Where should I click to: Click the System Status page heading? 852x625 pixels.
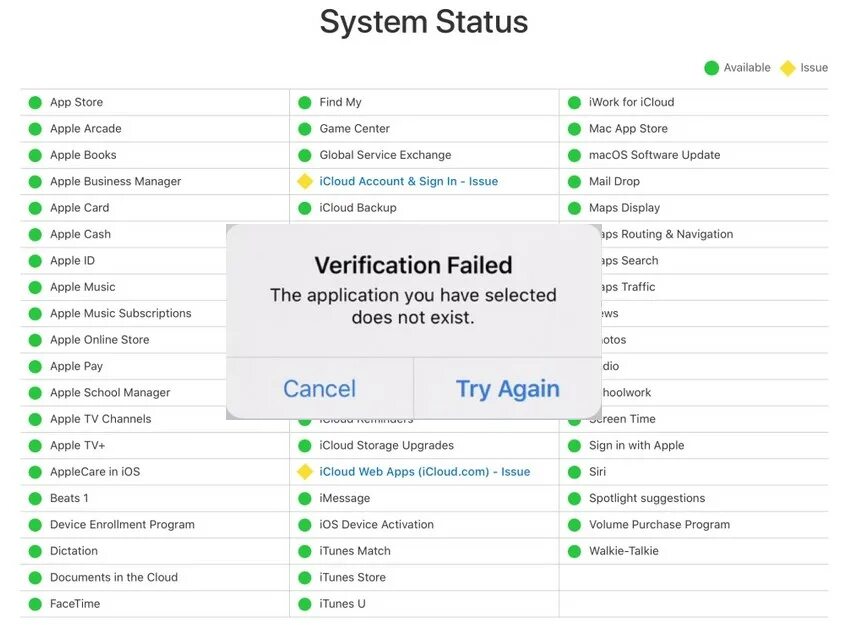[x=424, y=22]
